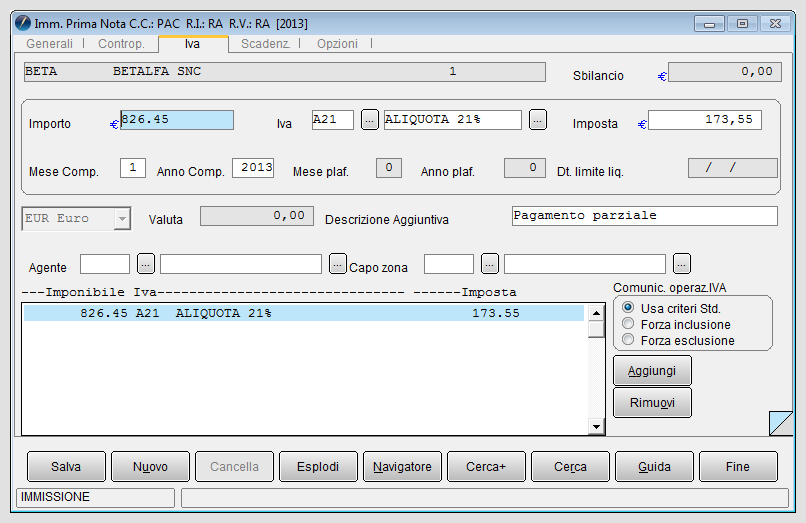Click the ALIQUOTA 21% description field
806x523 pixels.
(x=452, y=120)
